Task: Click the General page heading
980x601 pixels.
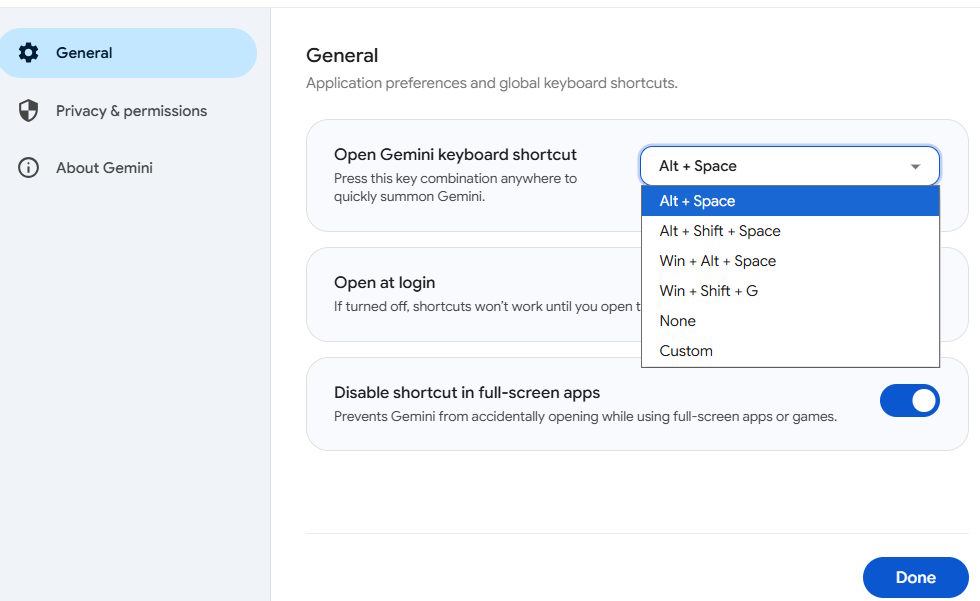Action: click(x=342, y=56)
